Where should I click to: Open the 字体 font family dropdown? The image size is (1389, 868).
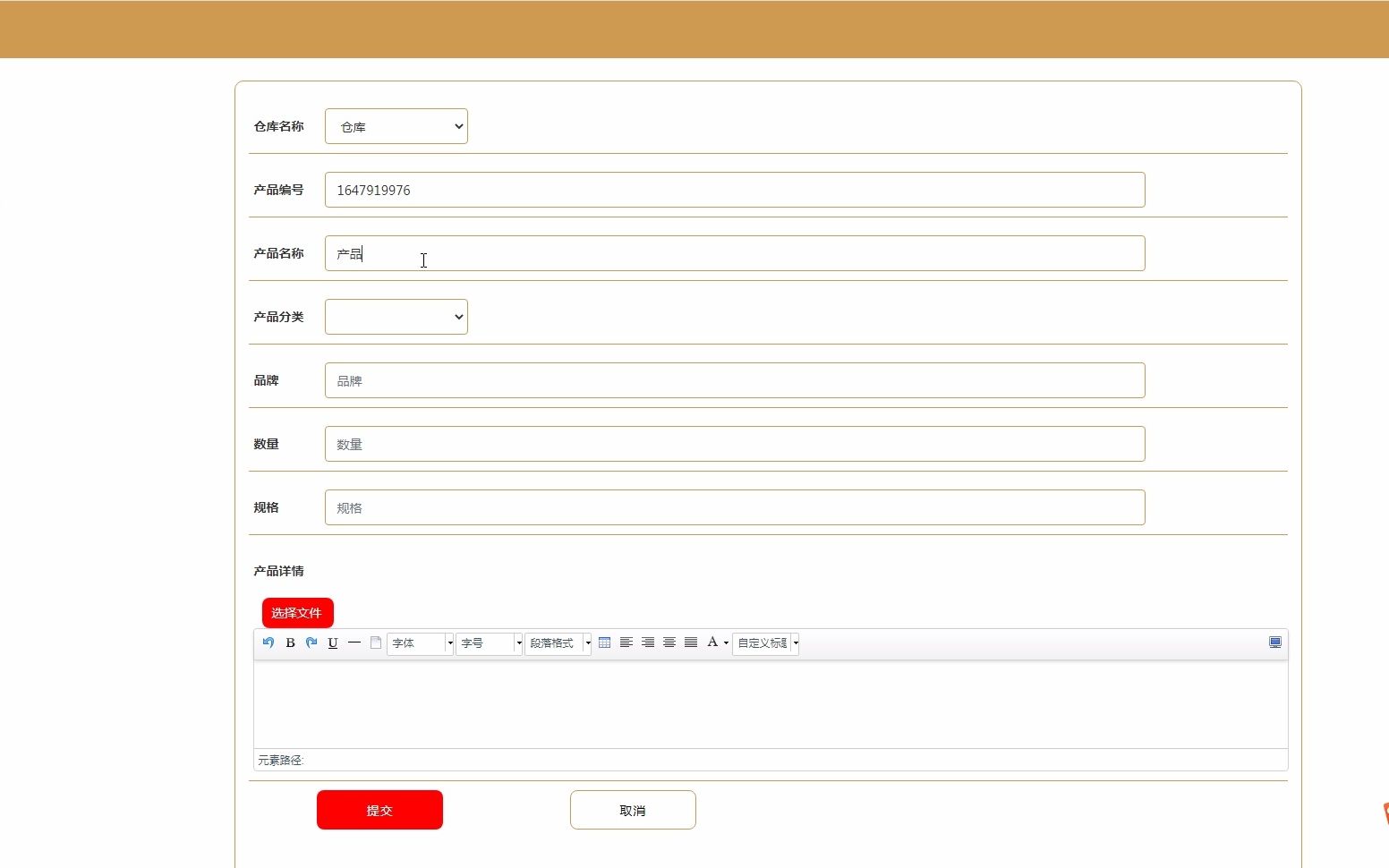coord(421,643)
